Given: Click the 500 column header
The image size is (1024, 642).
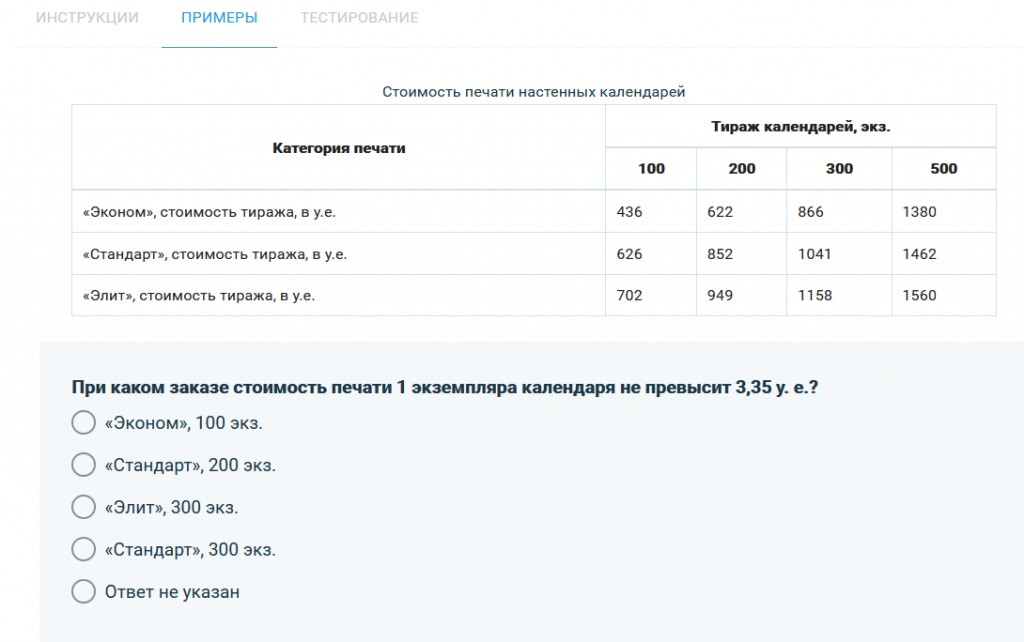Looking at the screenshot, I should tap(944, 169).
